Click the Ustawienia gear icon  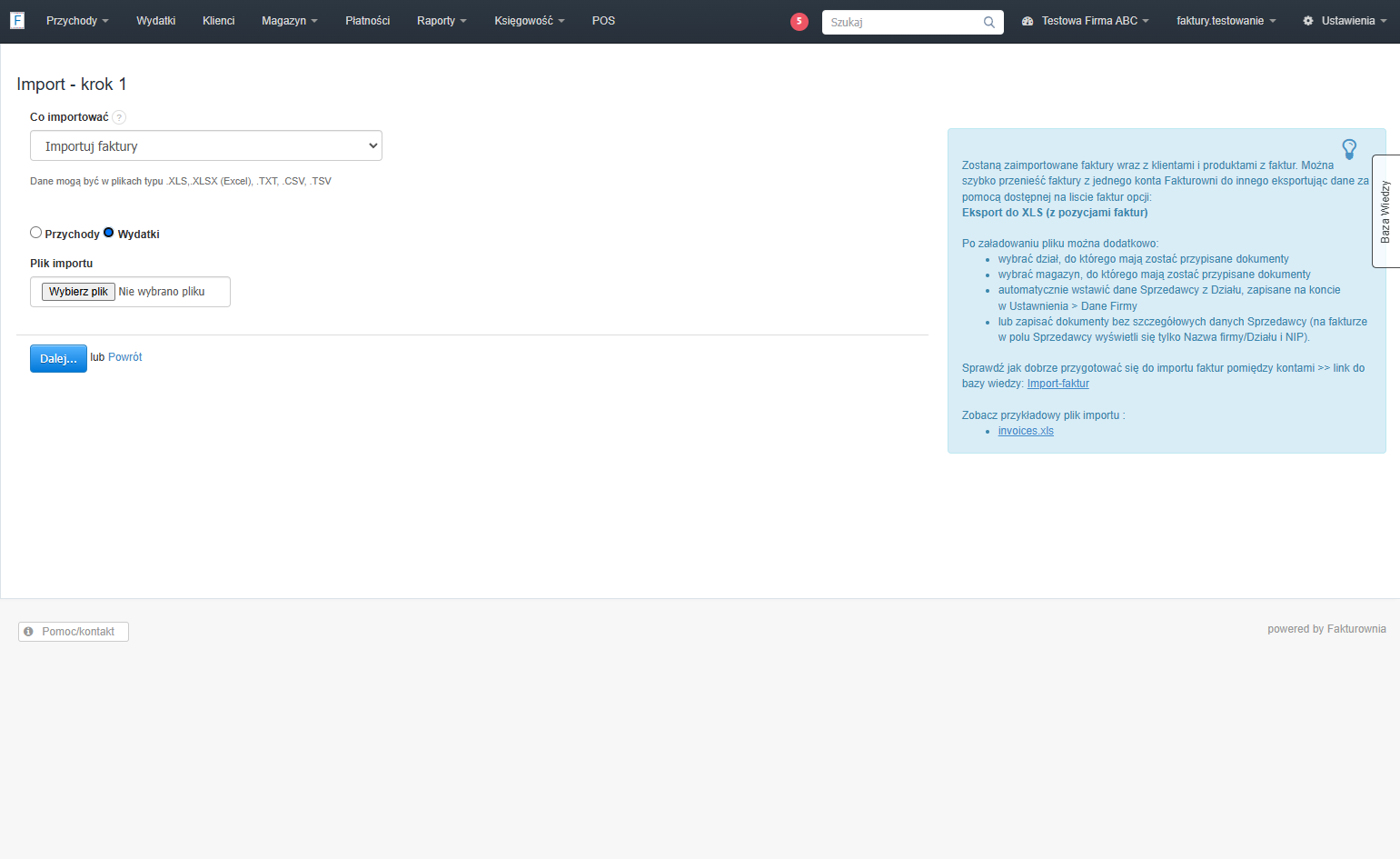pyautogui.click(x=1308, y=21)
